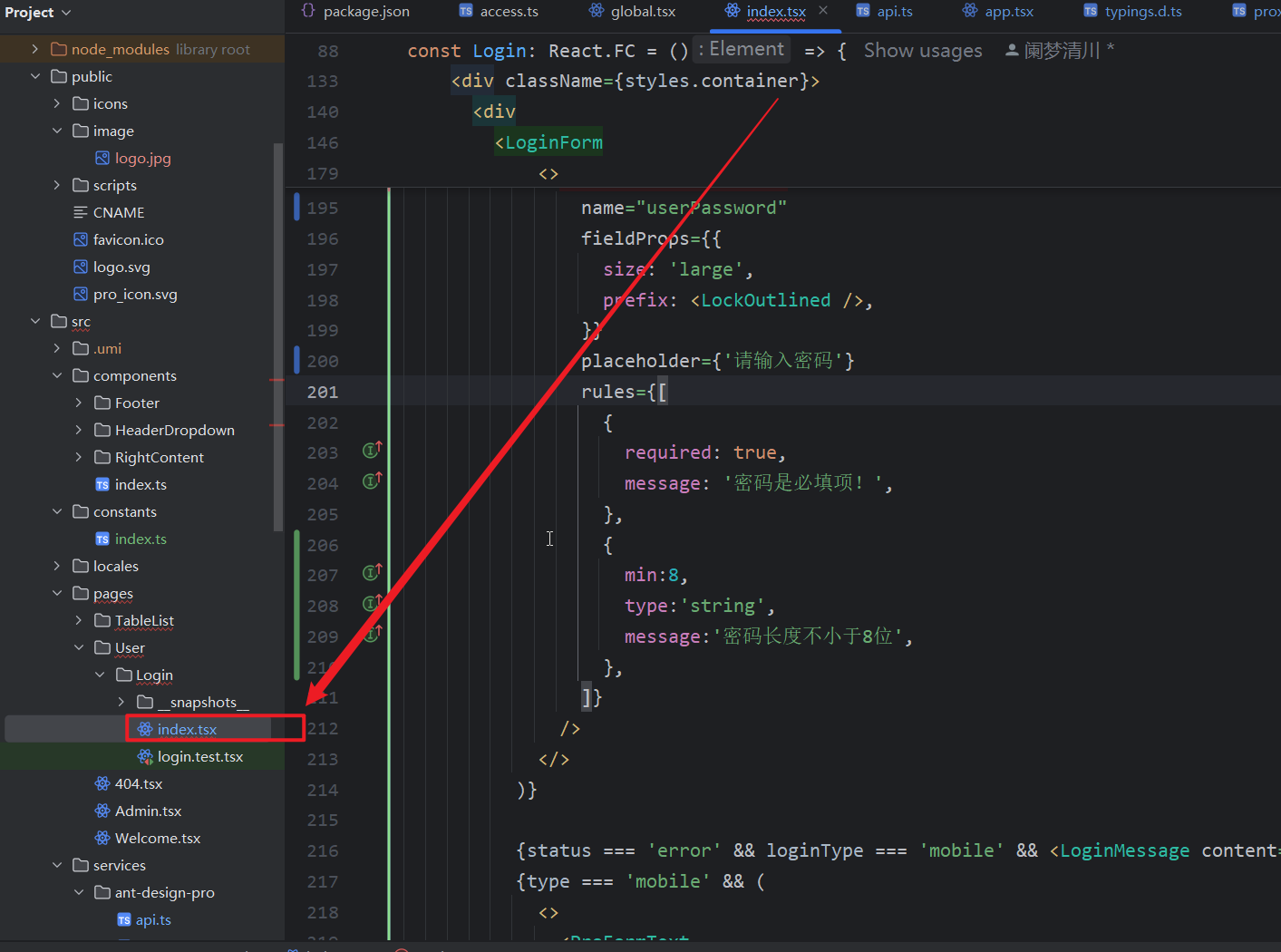Collapse the image folder
The height and width of the screenshot is (952, 1281).
[x=57, y=131]
